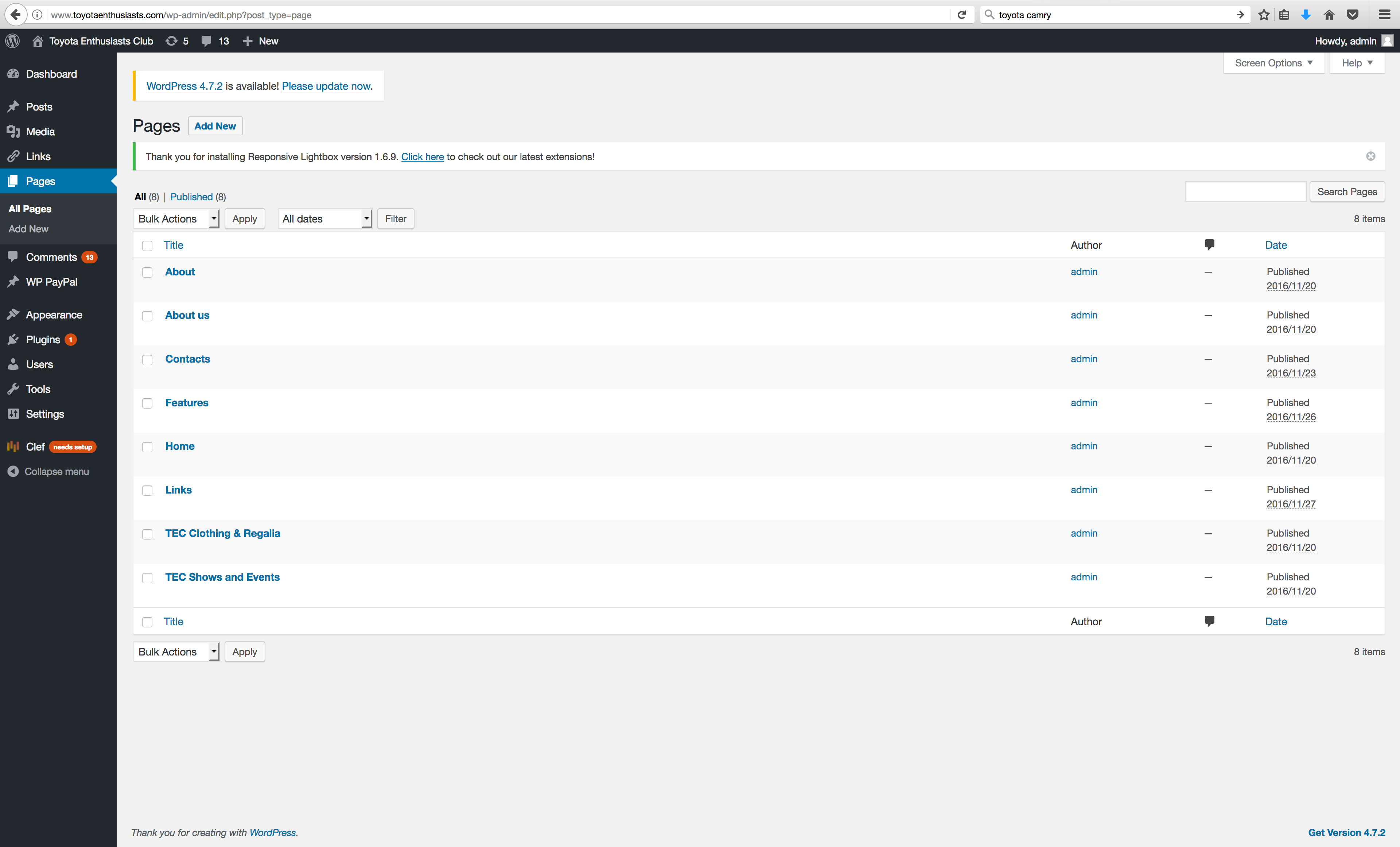Viewport: 1400px width, 847px height.
Task: Click the browser reload icon
Action: point(961,15)
